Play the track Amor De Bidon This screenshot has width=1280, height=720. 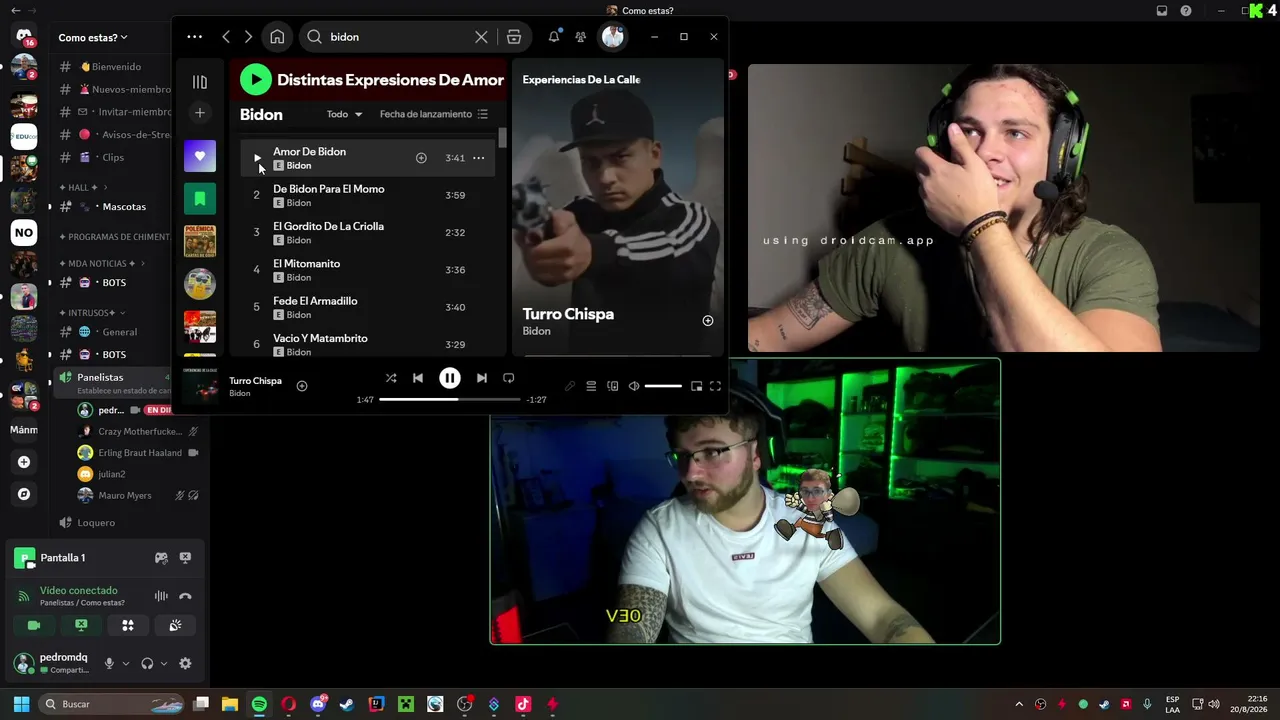(x=256, y=158)
